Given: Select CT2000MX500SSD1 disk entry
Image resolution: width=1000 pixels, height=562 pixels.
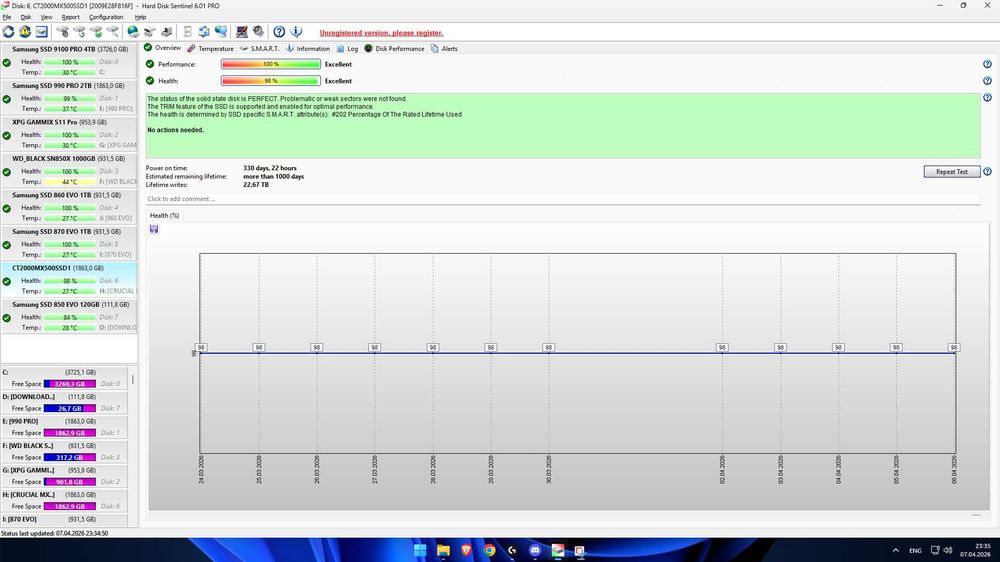Looking at the screenshot, I should (x=69, y=279).
